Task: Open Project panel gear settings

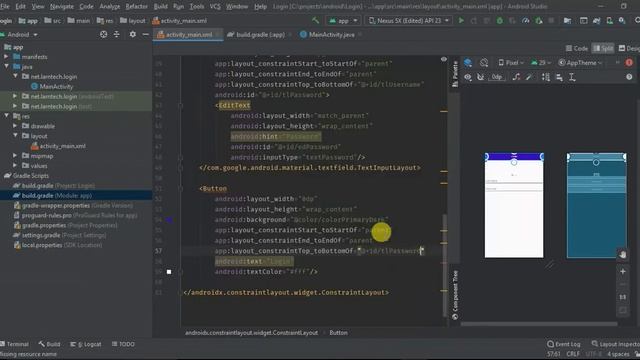Action: [x=133, y=35]
